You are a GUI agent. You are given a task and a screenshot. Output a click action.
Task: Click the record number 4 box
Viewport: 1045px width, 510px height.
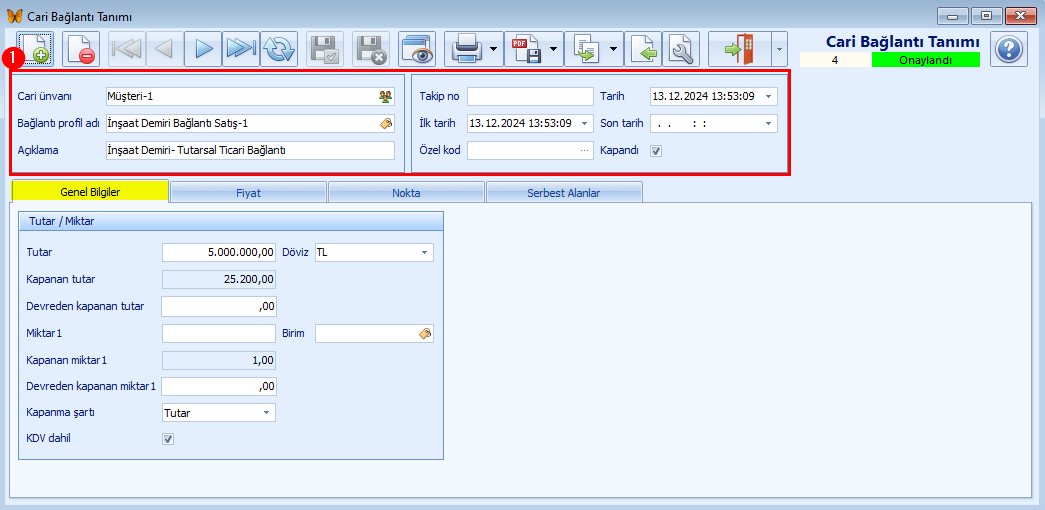[835, 60]
